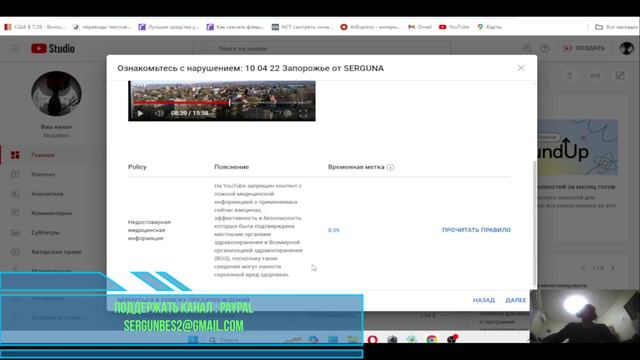
Task: Click the ДАЛЕЕ button
Action: click(516, 300)
